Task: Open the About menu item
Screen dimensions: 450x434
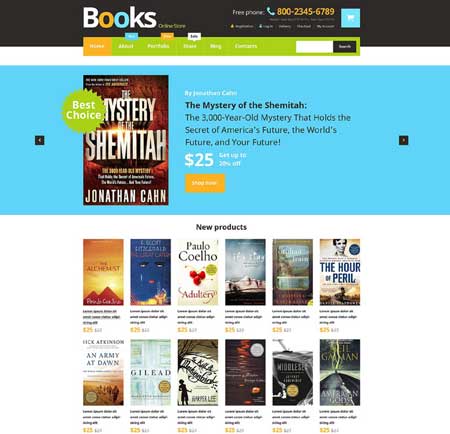Action: click(x=126, y=46)
